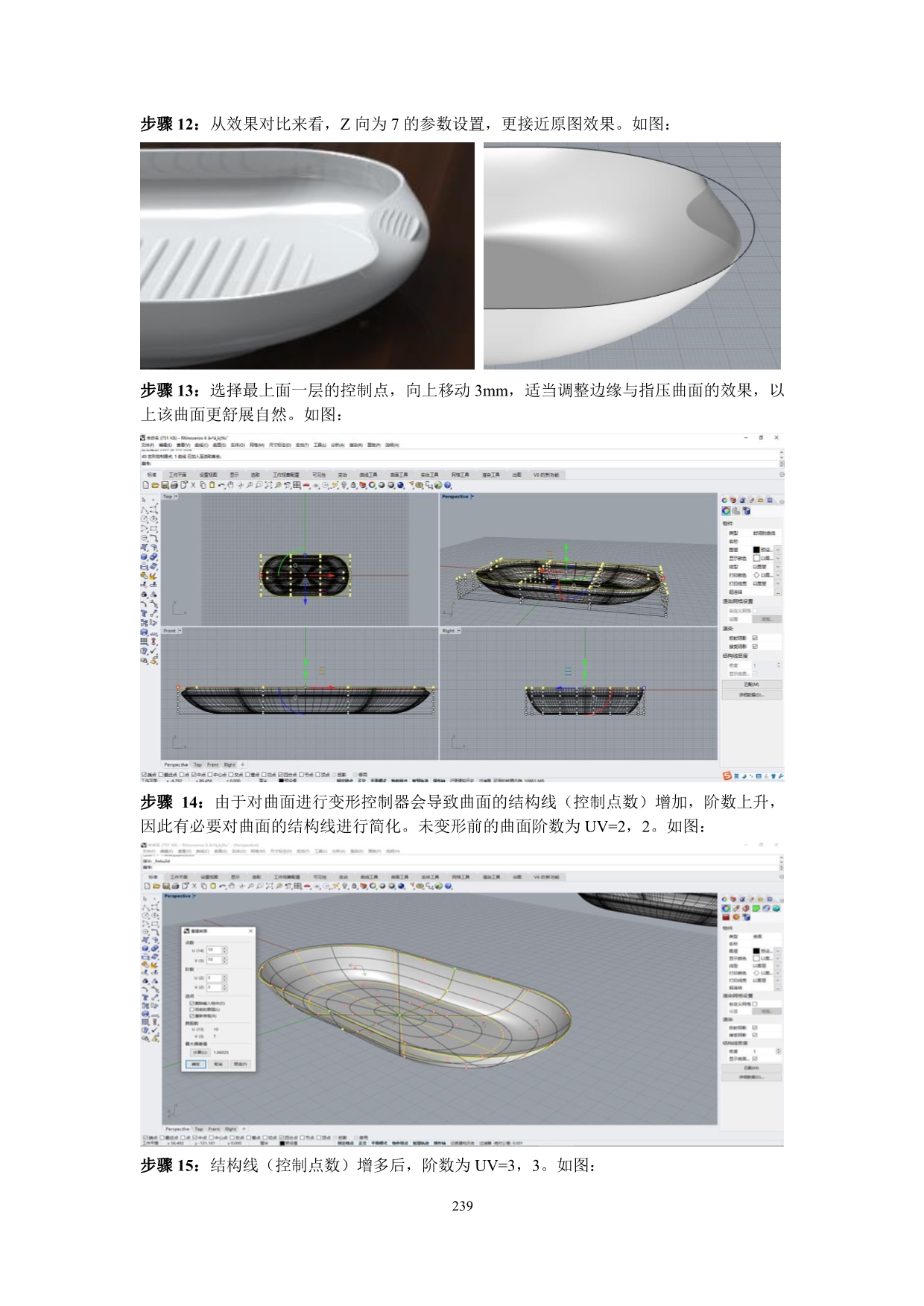Click 取消 button in rebuild surface dialog
Screen dimensions: 924x1306
pyautogui.click(x=218, y=1064)
